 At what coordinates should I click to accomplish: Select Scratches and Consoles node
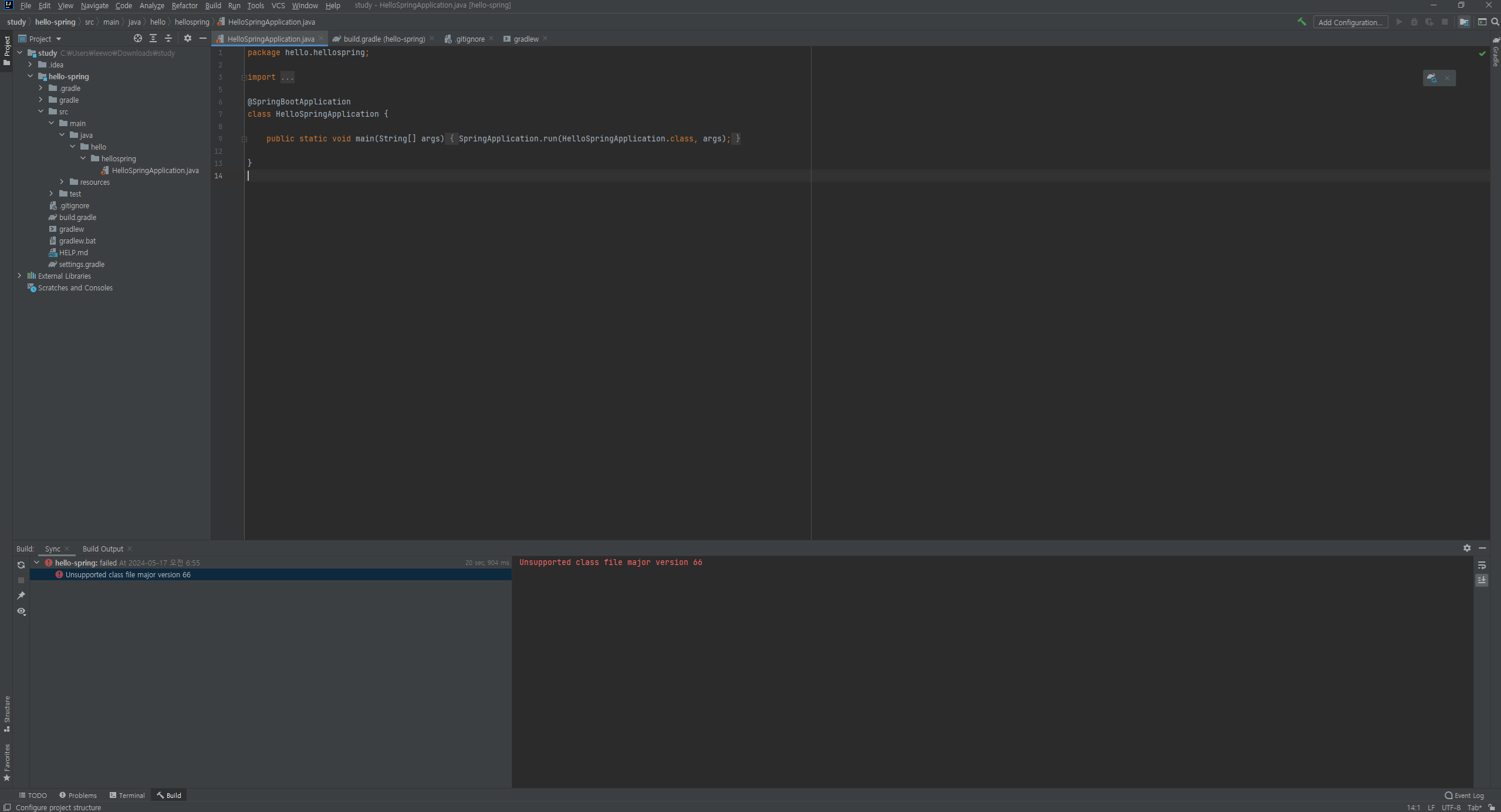75,287
